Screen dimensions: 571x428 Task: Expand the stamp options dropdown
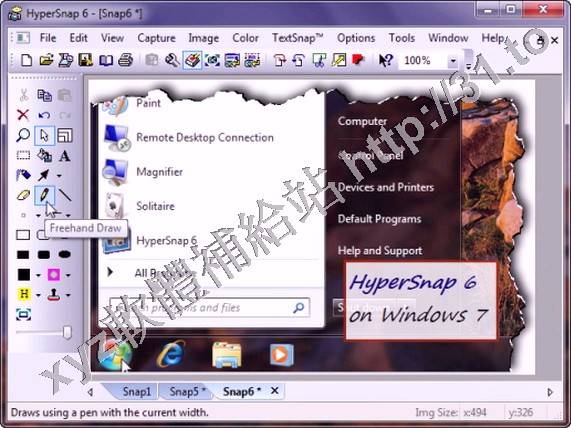tap(68, 295)
